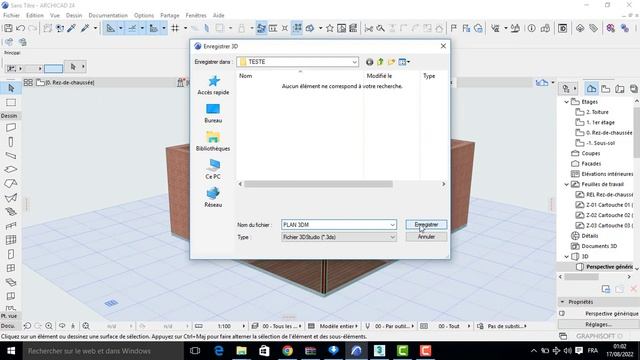Select Ce PC in dialog sidebar
The height and width of the screenshot is (360, 640).
coord(213,169)
